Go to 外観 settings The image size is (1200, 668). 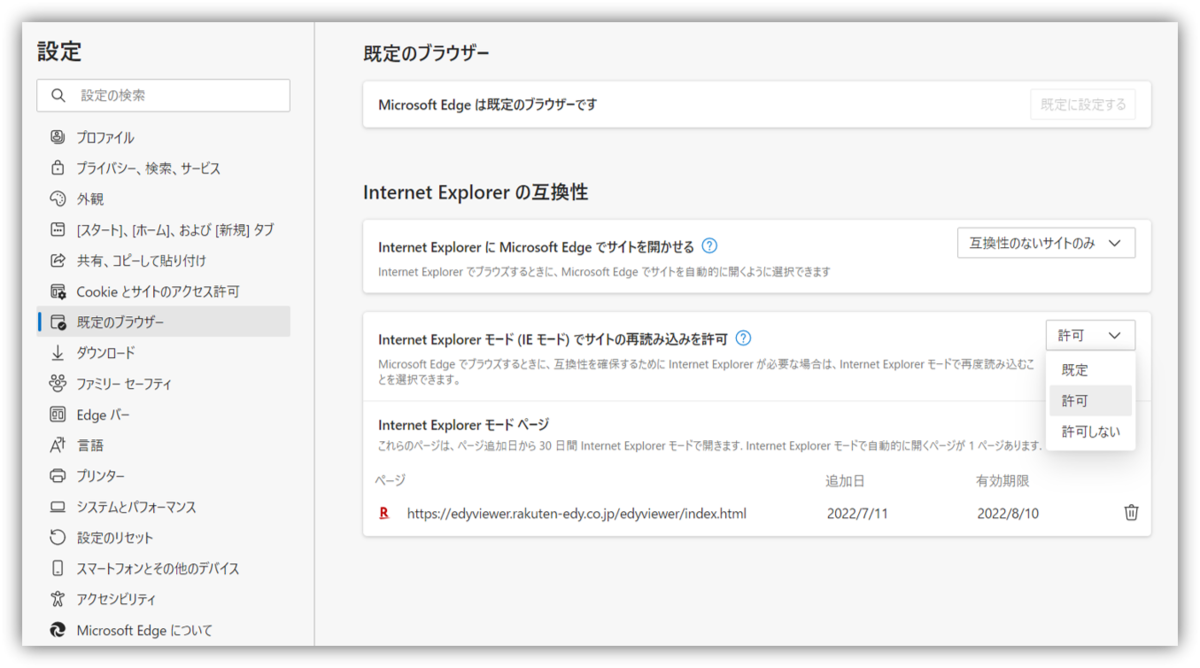click(x=164, y=199)
